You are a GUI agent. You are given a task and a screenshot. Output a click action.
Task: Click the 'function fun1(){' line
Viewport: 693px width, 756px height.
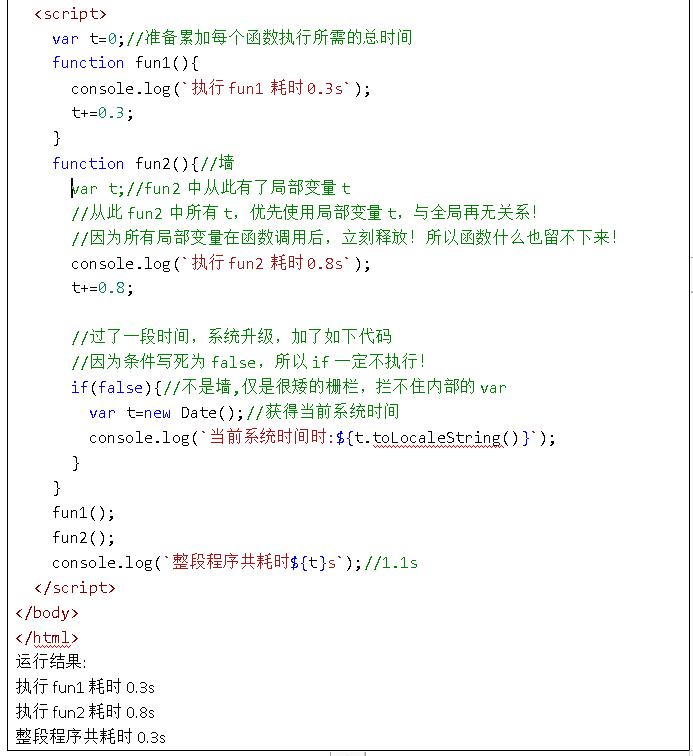(125, 63)
